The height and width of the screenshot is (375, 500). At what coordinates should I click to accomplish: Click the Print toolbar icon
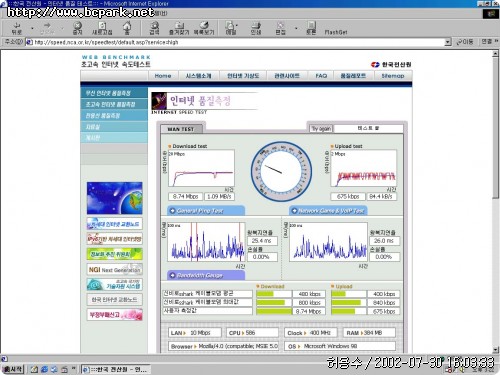[x=256, y=28]
